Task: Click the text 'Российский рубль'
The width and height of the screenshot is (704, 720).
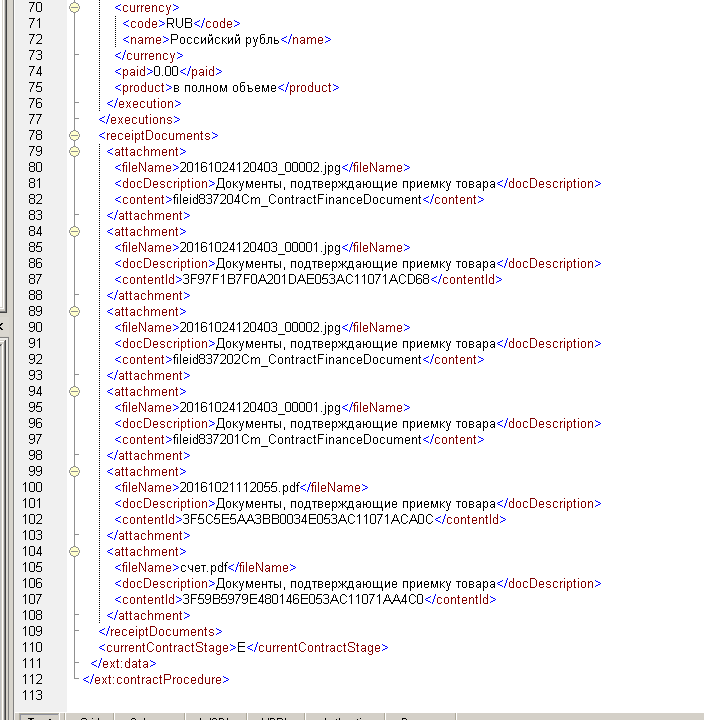Action: click(225, 40)
